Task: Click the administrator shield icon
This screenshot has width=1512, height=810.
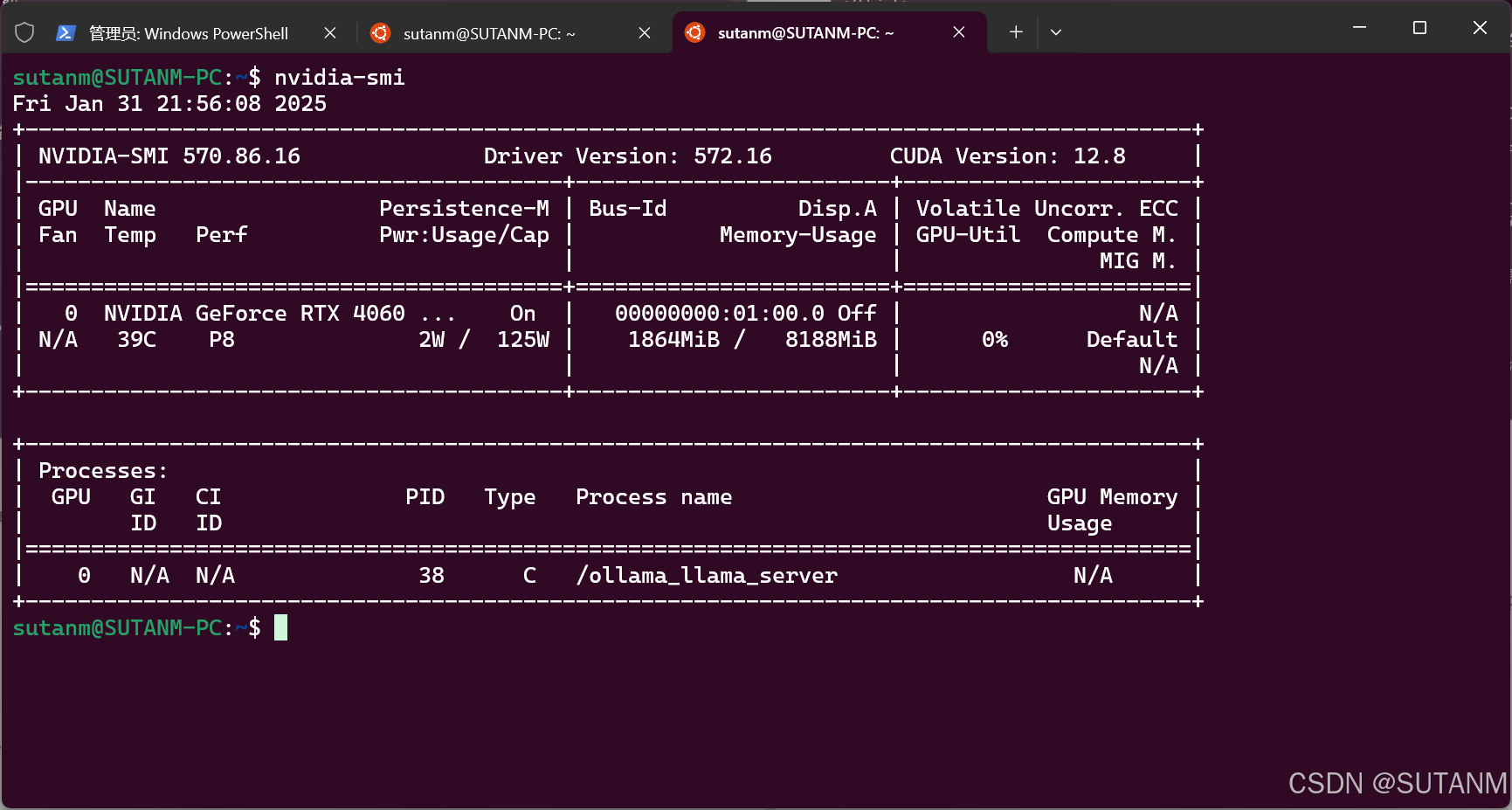Action: click(x=24, y=33)
